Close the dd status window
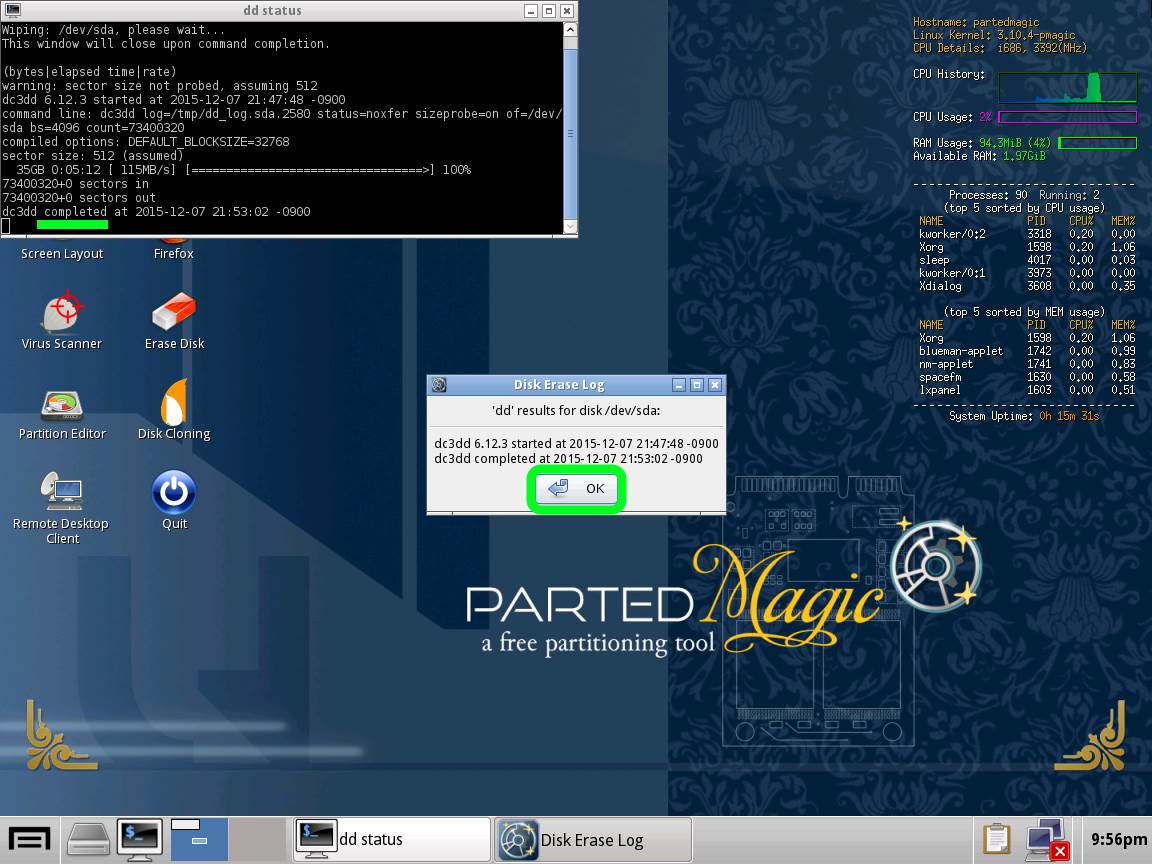Screen dimensions: 1152x864 (x=566, y=11)
